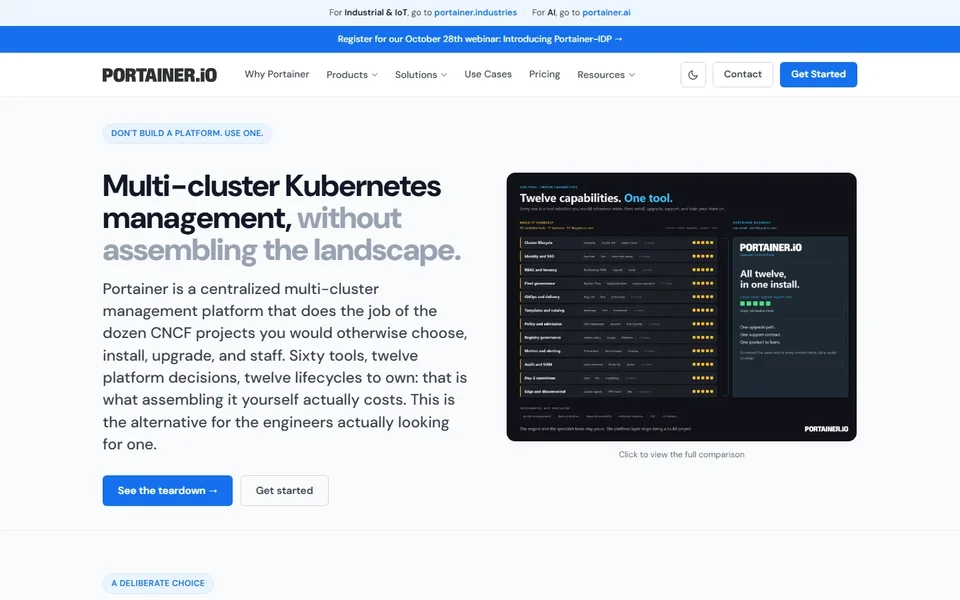
Task: Follow the portainer.ai link
Action: point(606,12)
